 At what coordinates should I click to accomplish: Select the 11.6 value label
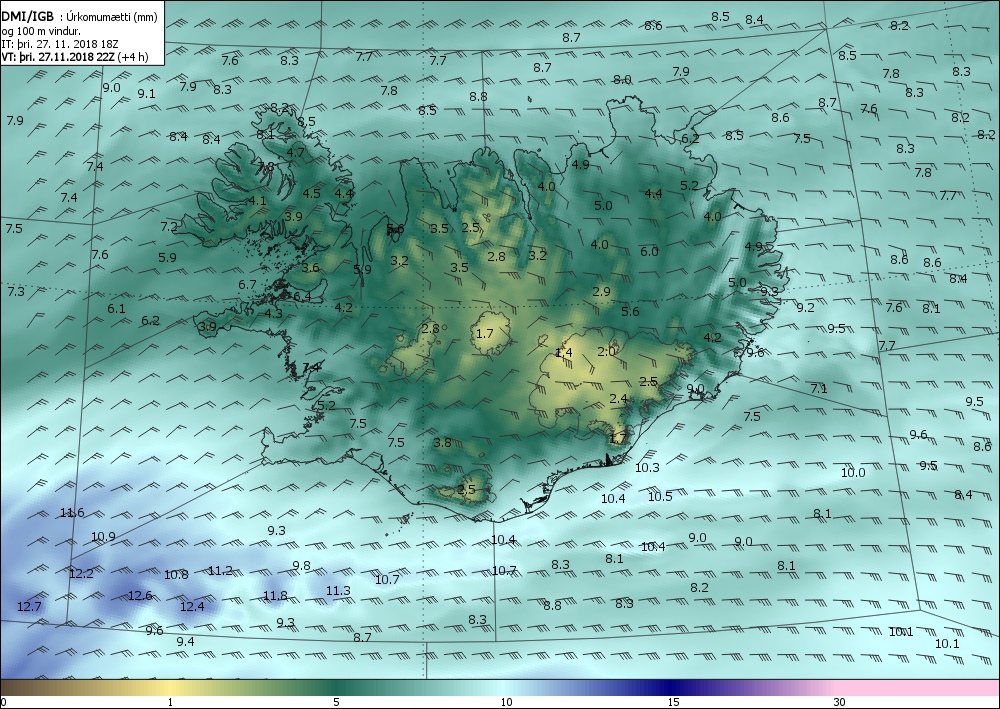[x=71, y=513]
